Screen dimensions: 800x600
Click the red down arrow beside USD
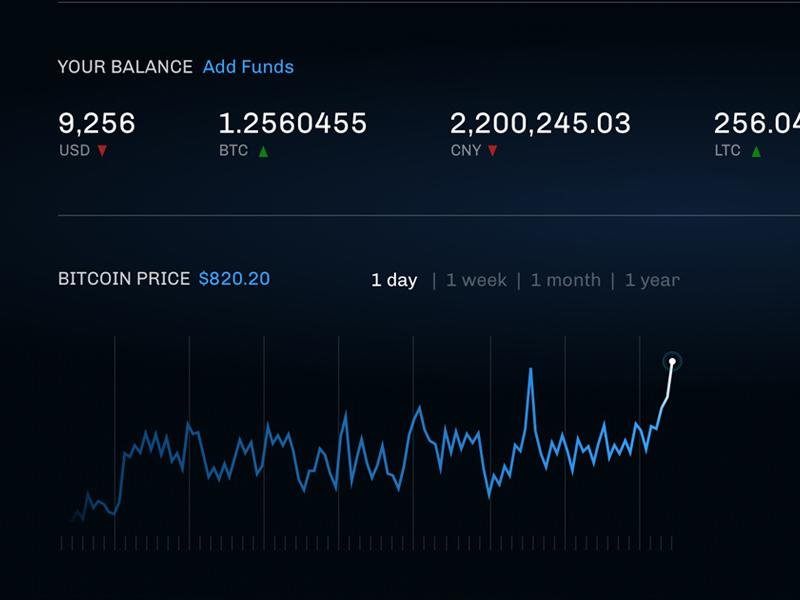coord(102,151)
